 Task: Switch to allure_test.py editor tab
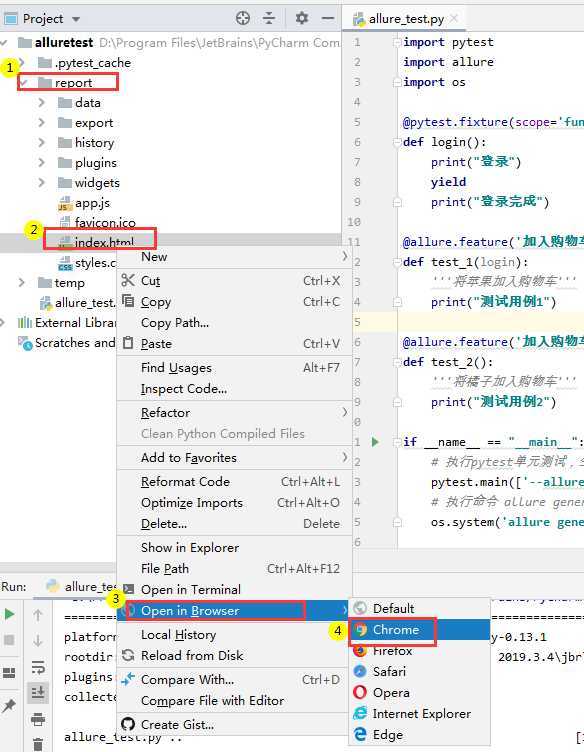click(406, 19)
